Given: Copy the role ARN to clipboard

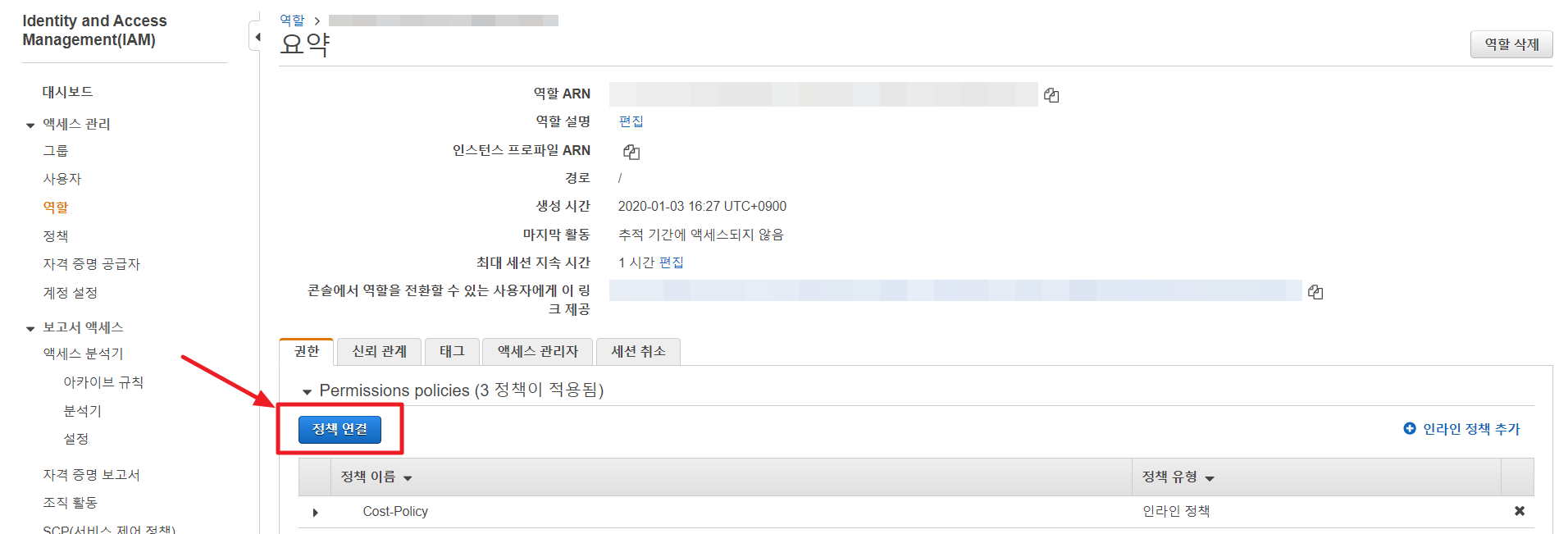Looking at the screenshot, I should 1051,95.
